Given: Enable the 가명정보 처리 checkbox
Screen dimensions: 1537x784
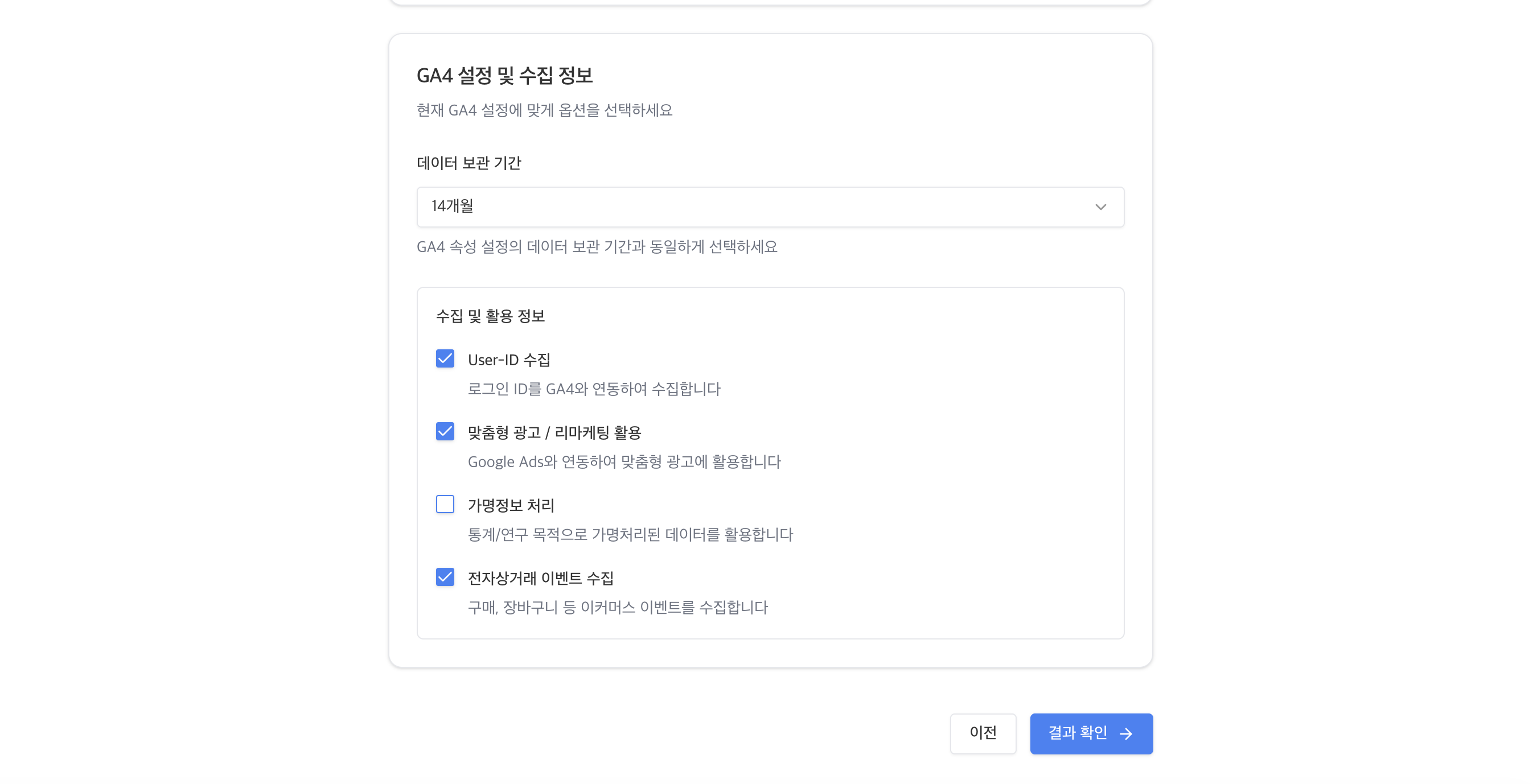Looking at the screenshot, I should point(445,505).
